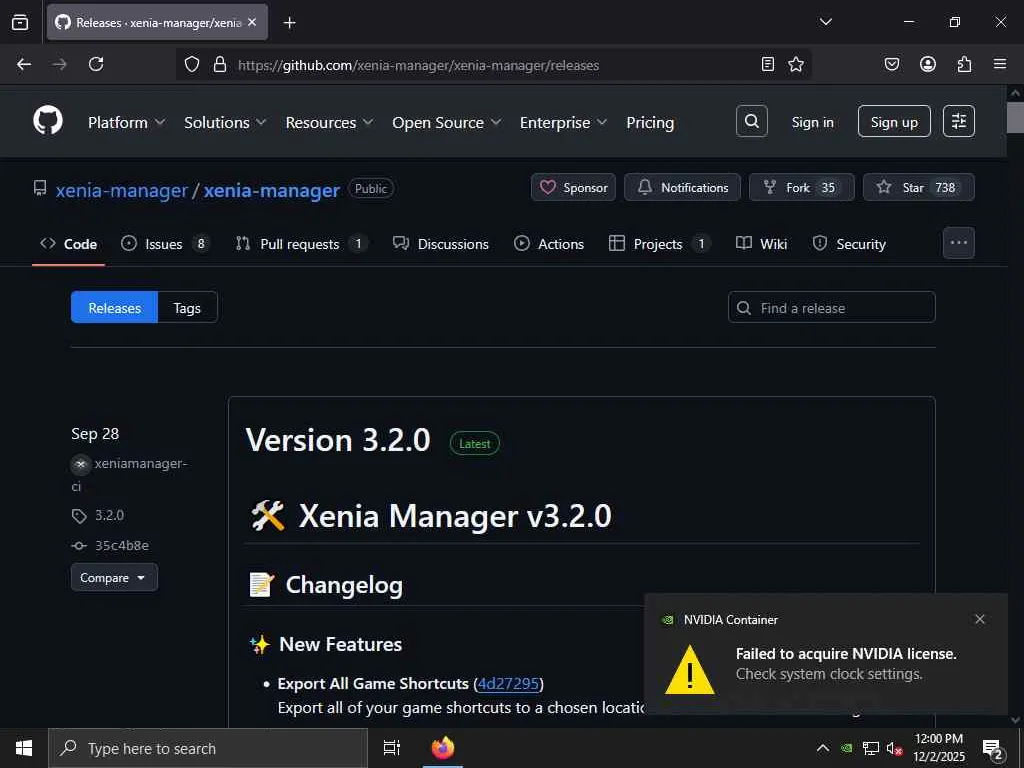The width and height of the screenshot is (1024, 768).
Task: Open the Security tab
Action: coord(849,244)
